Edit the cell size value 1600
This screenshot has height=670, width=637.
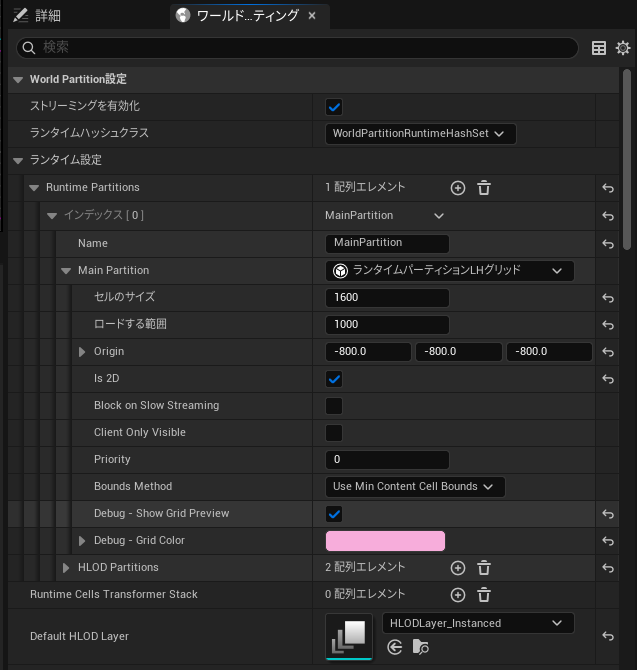click(x=387, y=298)
